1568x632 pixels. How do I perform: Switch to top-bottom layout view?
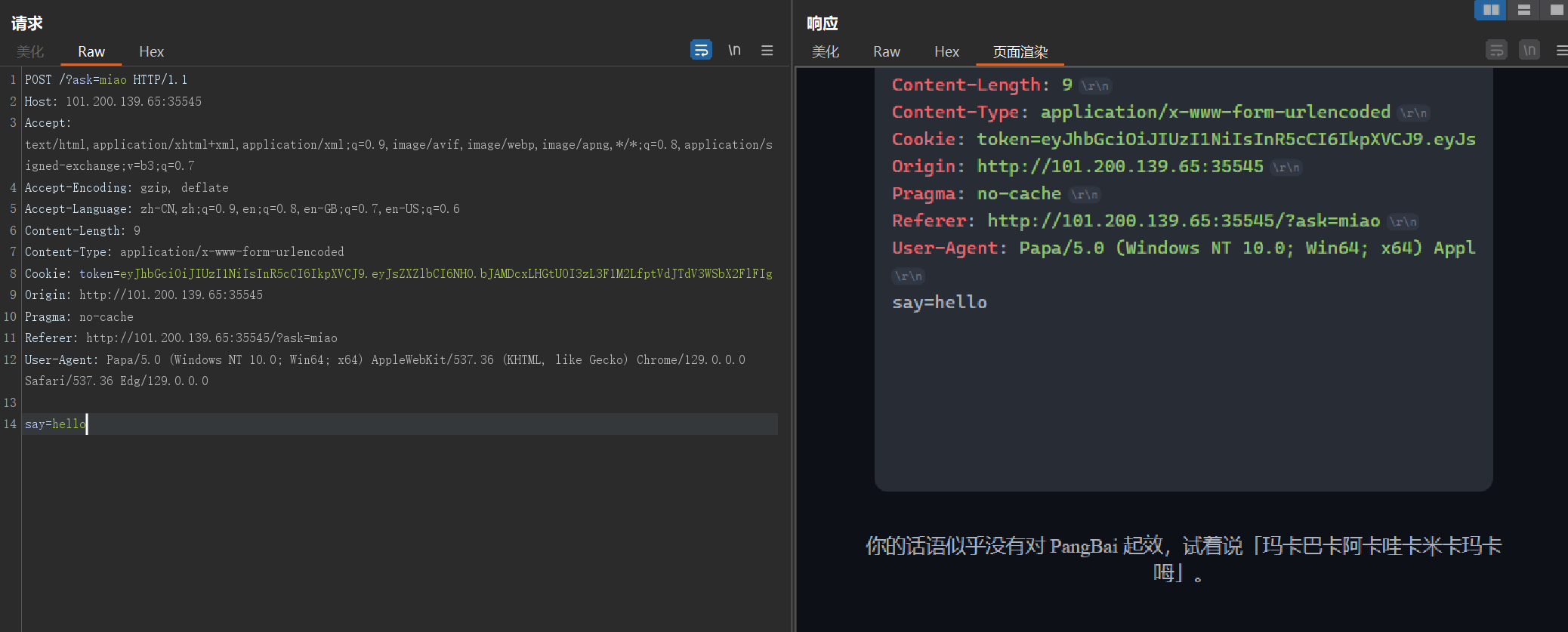tap(1523, 10)
